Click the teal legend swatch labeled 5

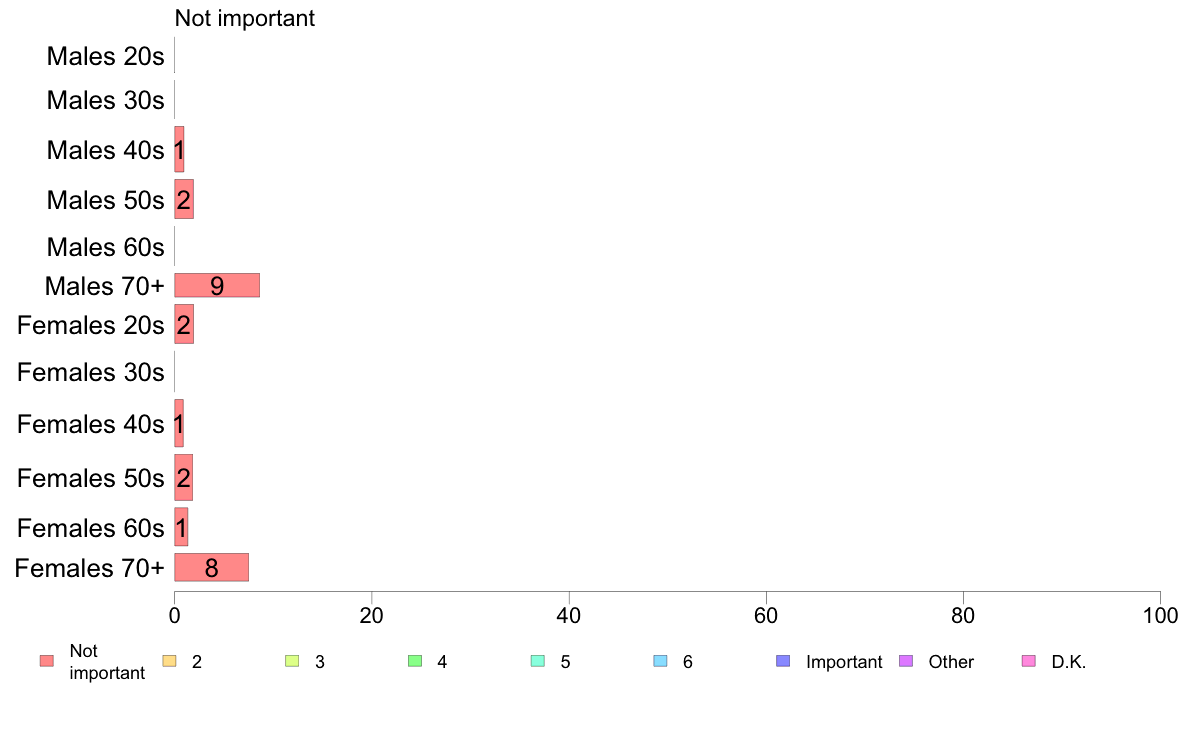(538, 661)
